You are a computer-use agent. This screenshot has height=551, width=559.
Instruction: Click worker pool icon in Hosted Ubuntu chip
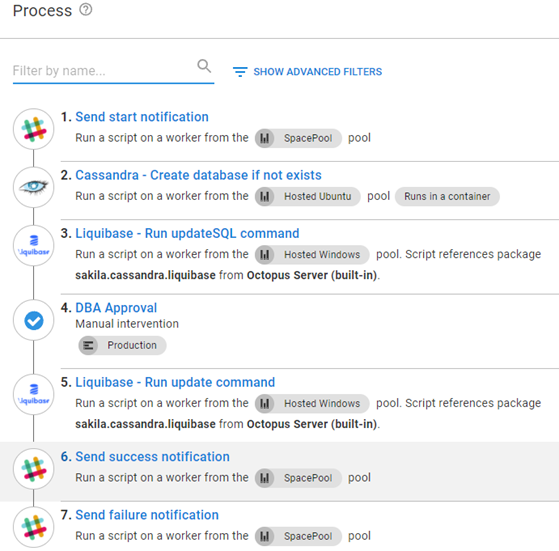[x=265, y=196]
